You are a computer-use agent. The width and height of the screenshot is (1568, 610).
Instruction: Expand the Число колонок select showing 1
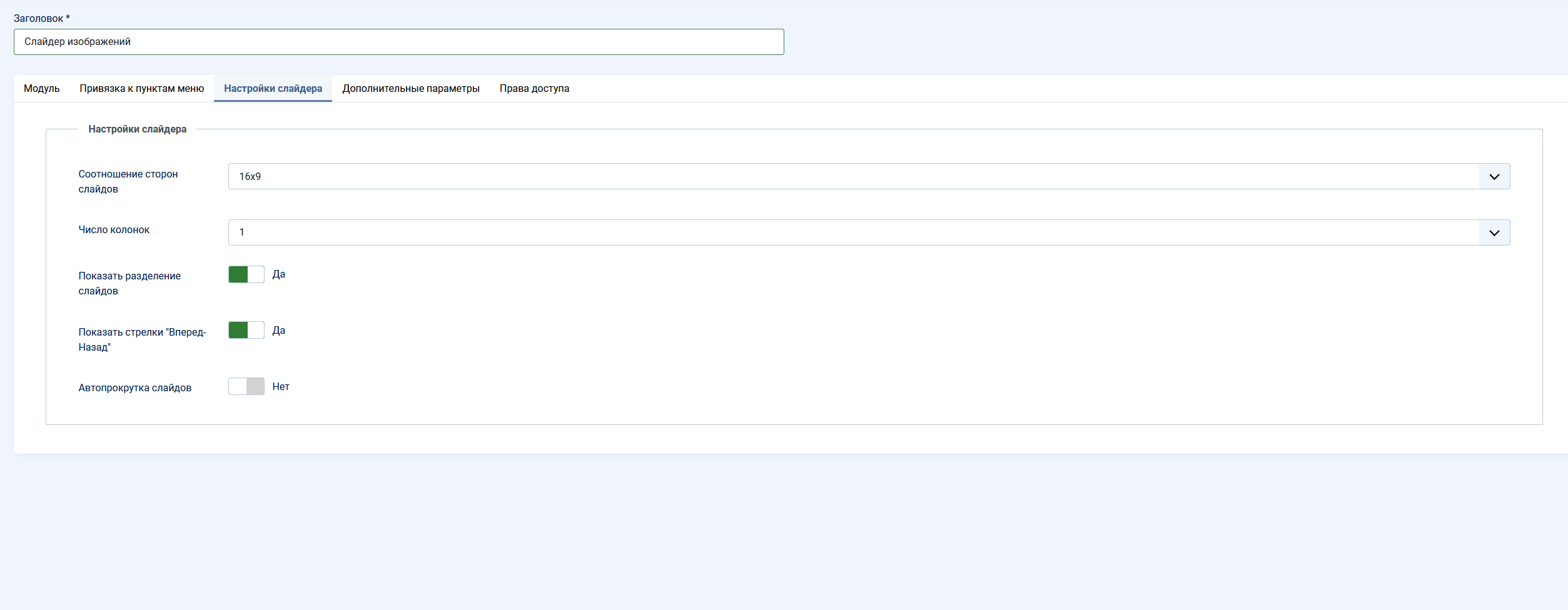click(853, 232)
